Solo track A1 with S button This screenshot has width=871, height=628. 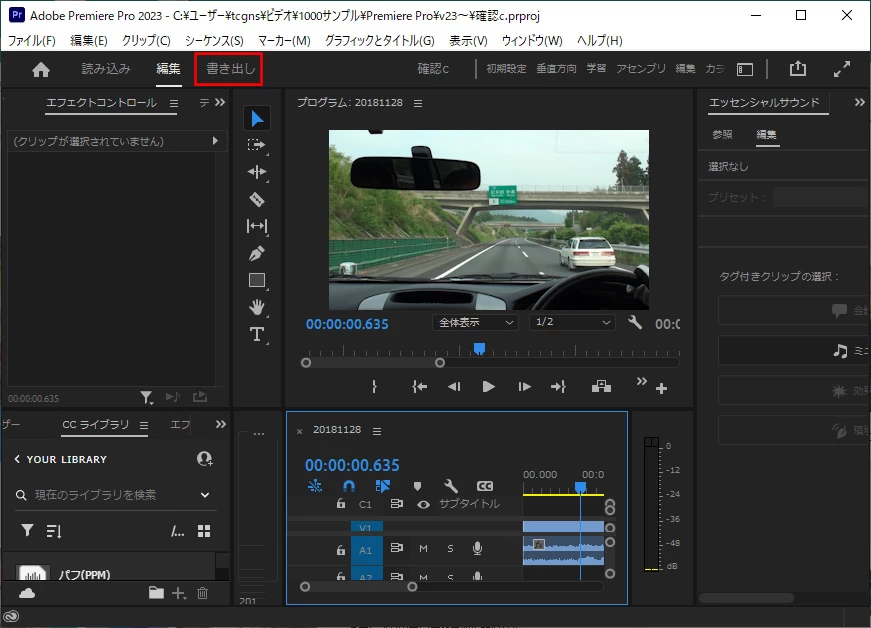click(450, 549)
